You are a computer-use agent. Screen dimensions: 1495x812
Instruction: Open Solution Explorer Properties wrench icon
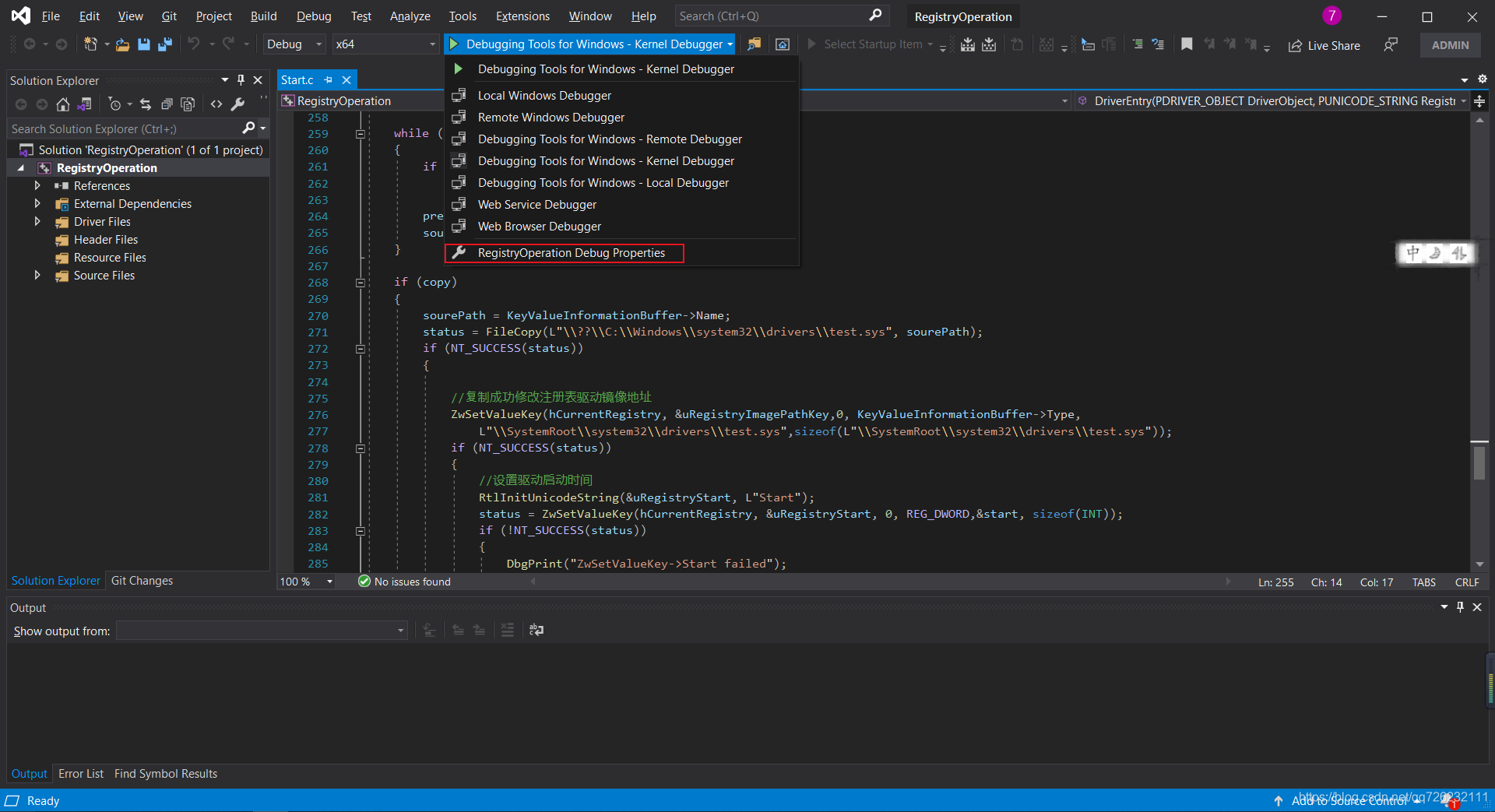(238, 104)
